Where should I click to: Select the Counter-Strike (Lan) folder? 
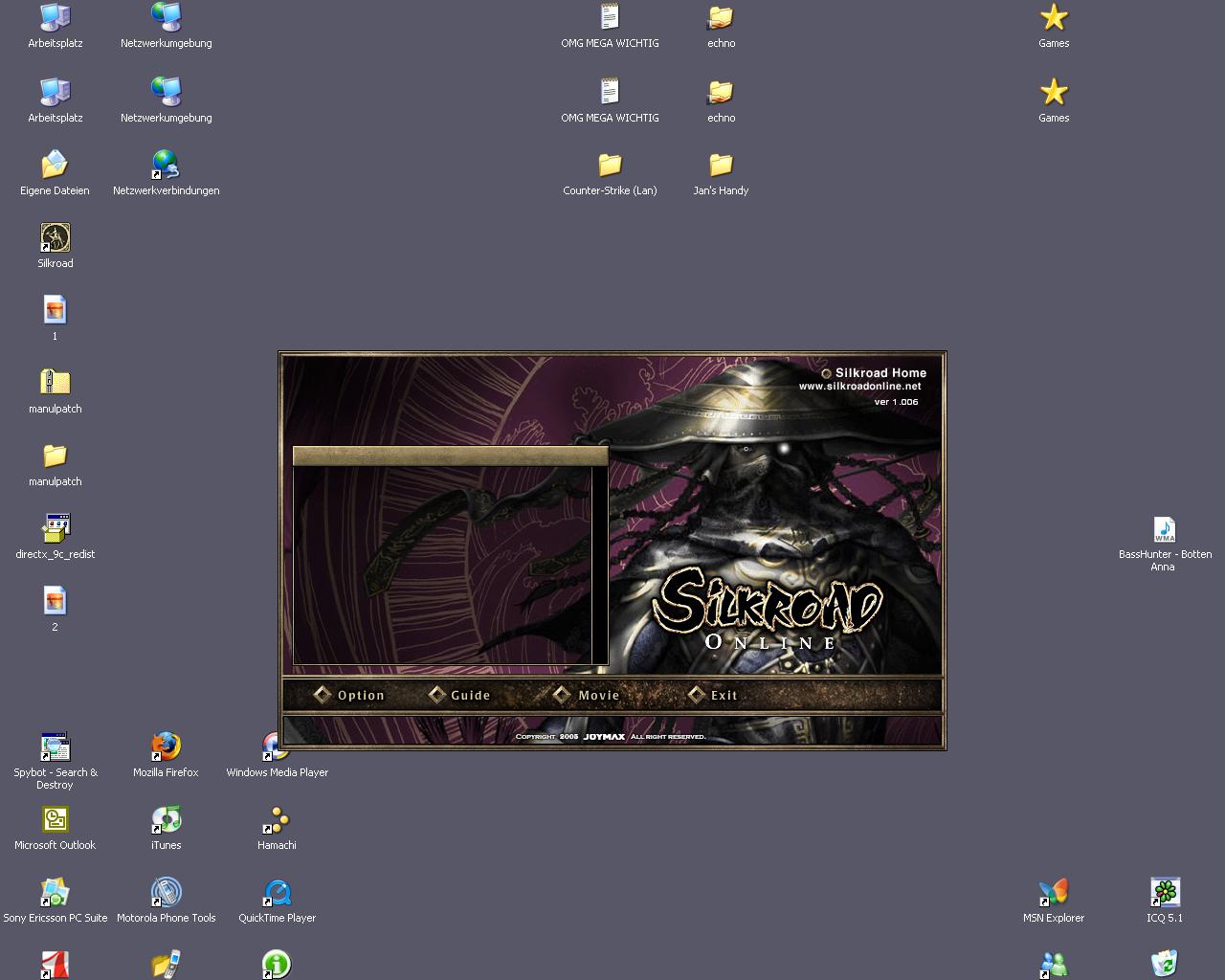(x=610, y=166)
